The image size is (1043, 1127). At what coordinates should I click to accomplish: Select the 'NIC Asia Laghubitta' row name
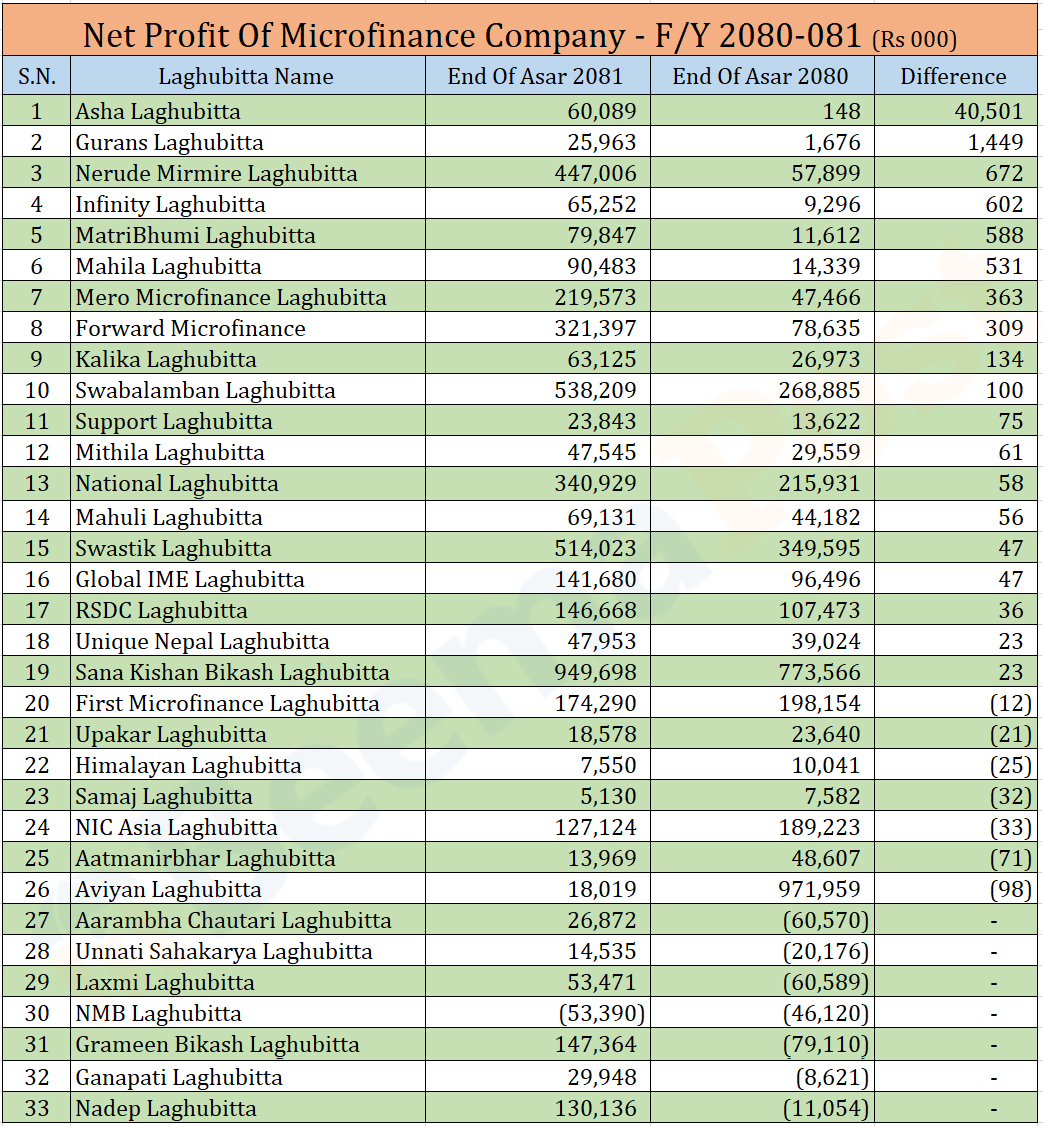[176, 827]
